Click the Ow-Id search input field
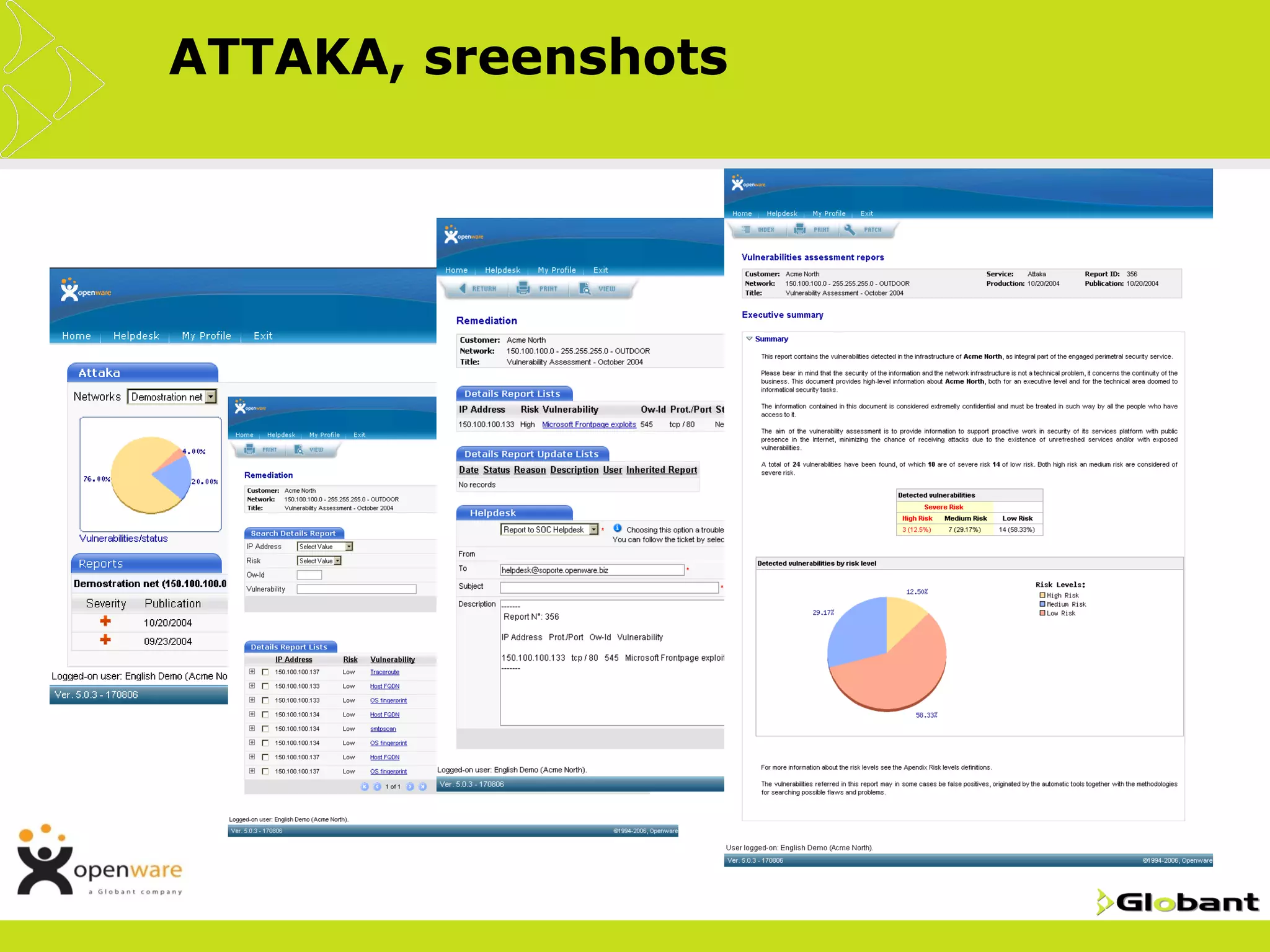Image resolution: width=1270 pixels, height=952 pixels. [x=309, y=575]
